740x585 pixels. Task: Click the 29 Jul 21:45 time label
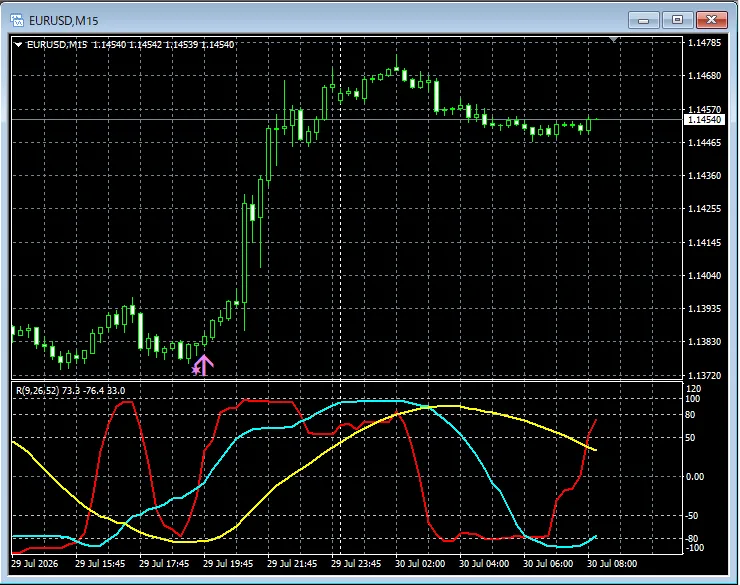point(292,564)
